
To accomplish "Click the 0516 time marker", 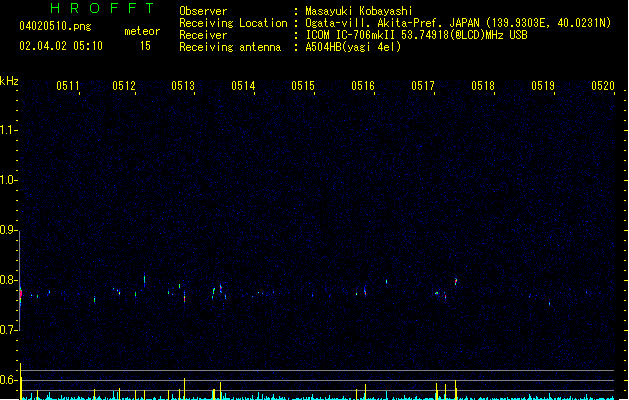I will click(x=363, y=86).
